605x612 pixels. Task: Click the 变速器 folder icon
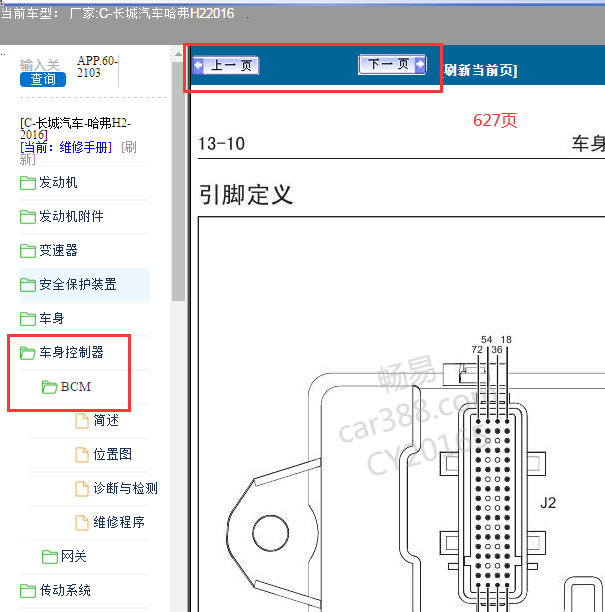pyautogui.click(x=28, y=251)
